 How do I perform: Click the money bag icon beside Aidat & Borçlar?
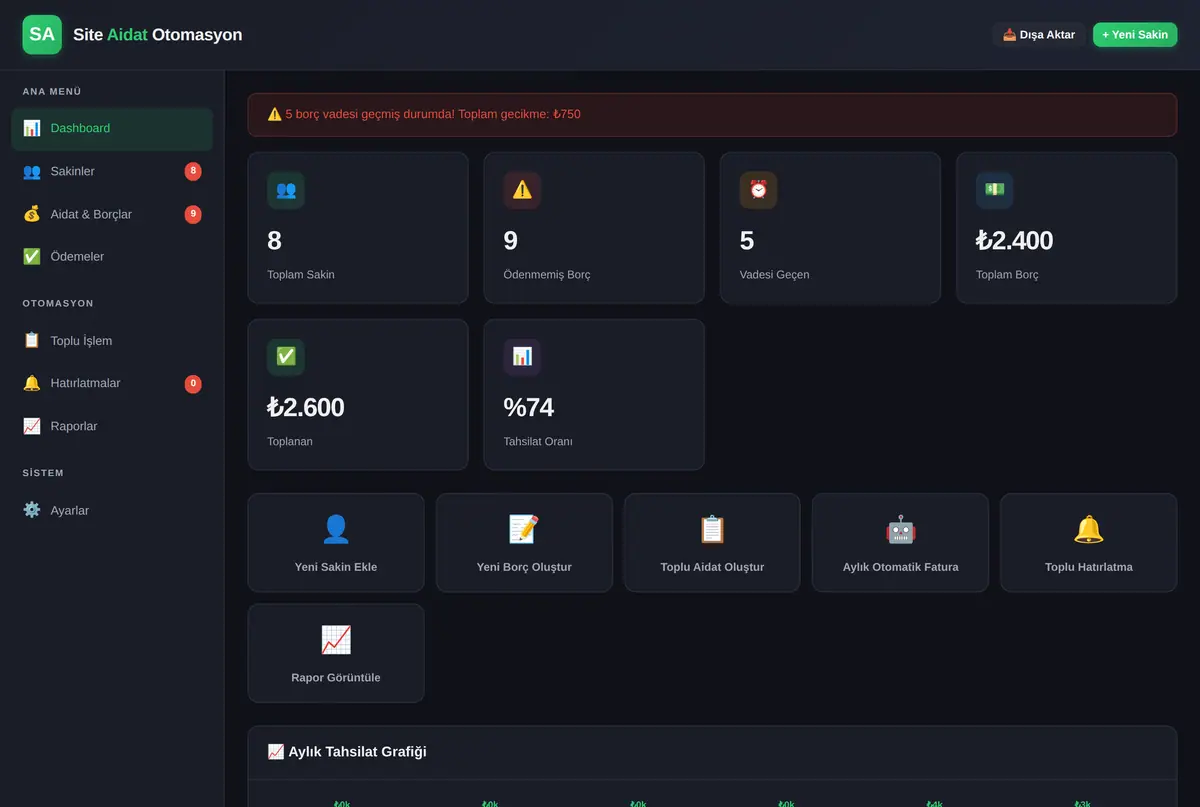tap(32, 214)
